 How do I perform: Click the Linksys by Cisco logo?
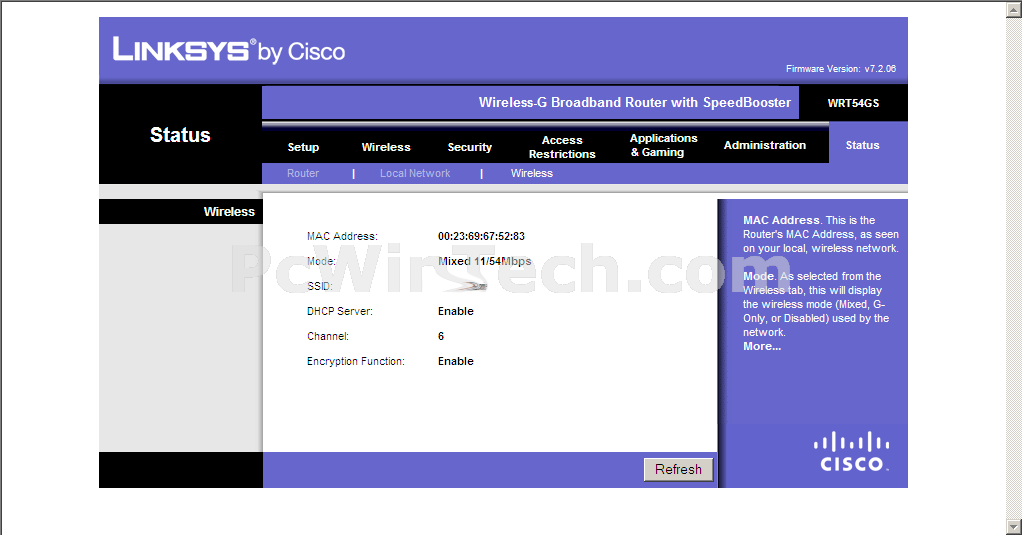pyautogui.click(x=229, y=50)
